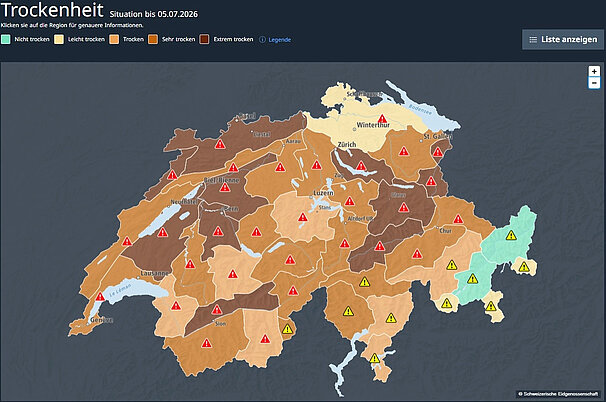The height and width of the screenshot is (402, 606).
Task: Zoom in the map with plus button
Action: pyautogui.click(x=594, y=72)
